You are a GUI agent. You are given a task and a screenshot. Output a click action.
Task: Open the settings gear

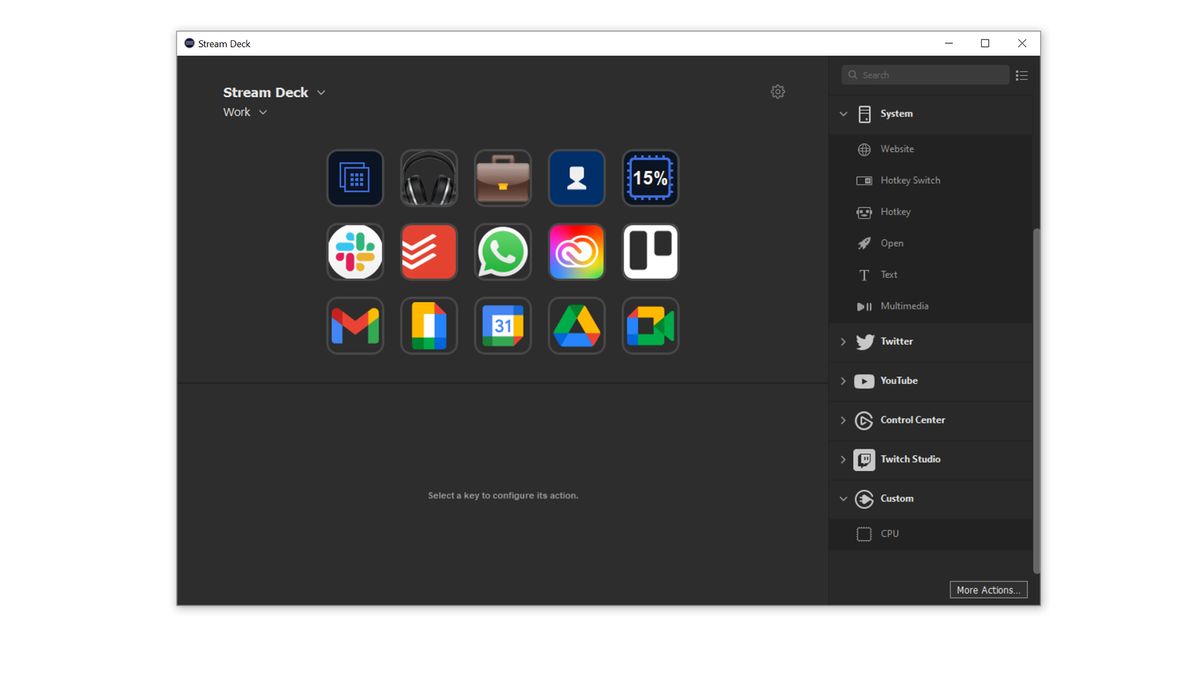point(778,91)
